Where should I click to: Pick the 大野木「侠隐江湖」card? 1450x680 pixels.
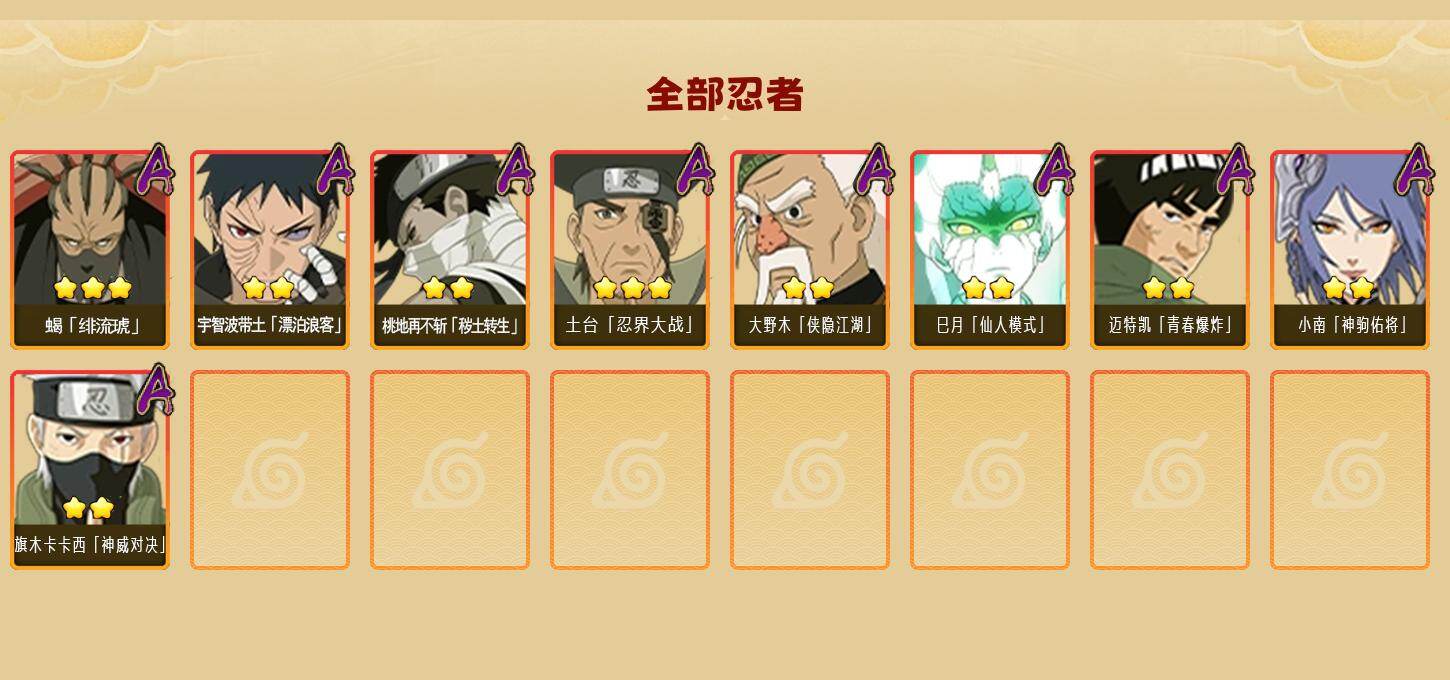click(810, 250)
